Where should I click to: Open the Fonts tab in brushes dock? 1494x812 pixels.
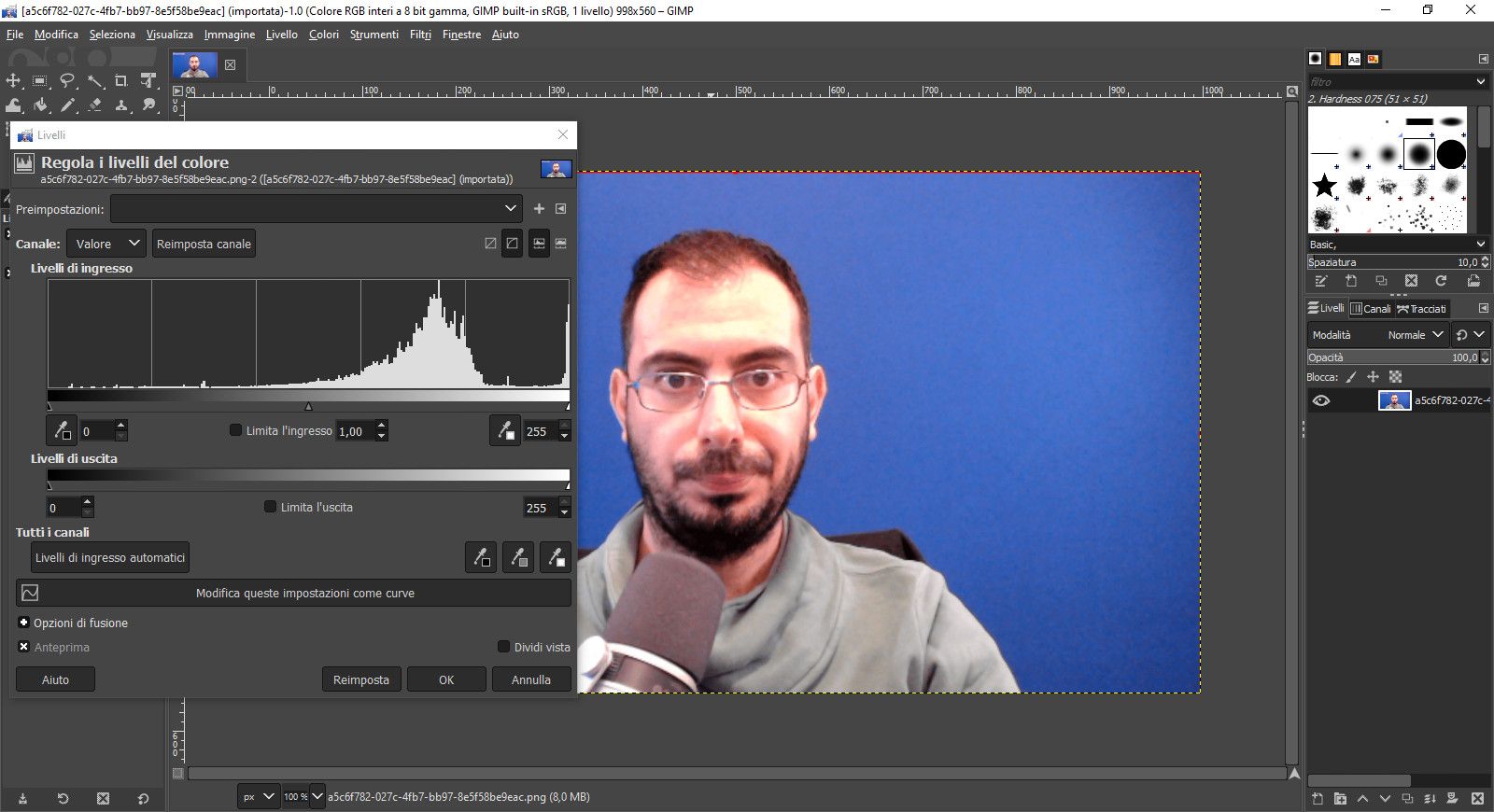(1354, 59)
